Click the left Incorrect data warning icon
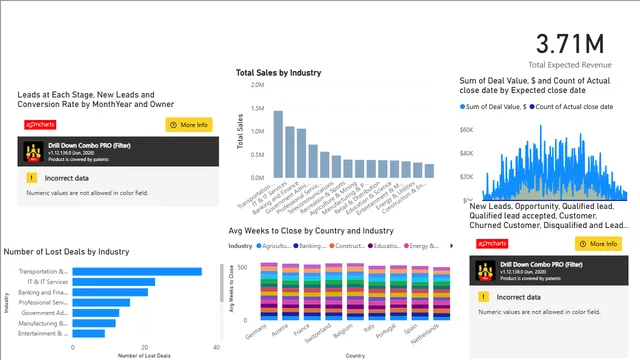This screenshot has width=640, height=360. 31,178
